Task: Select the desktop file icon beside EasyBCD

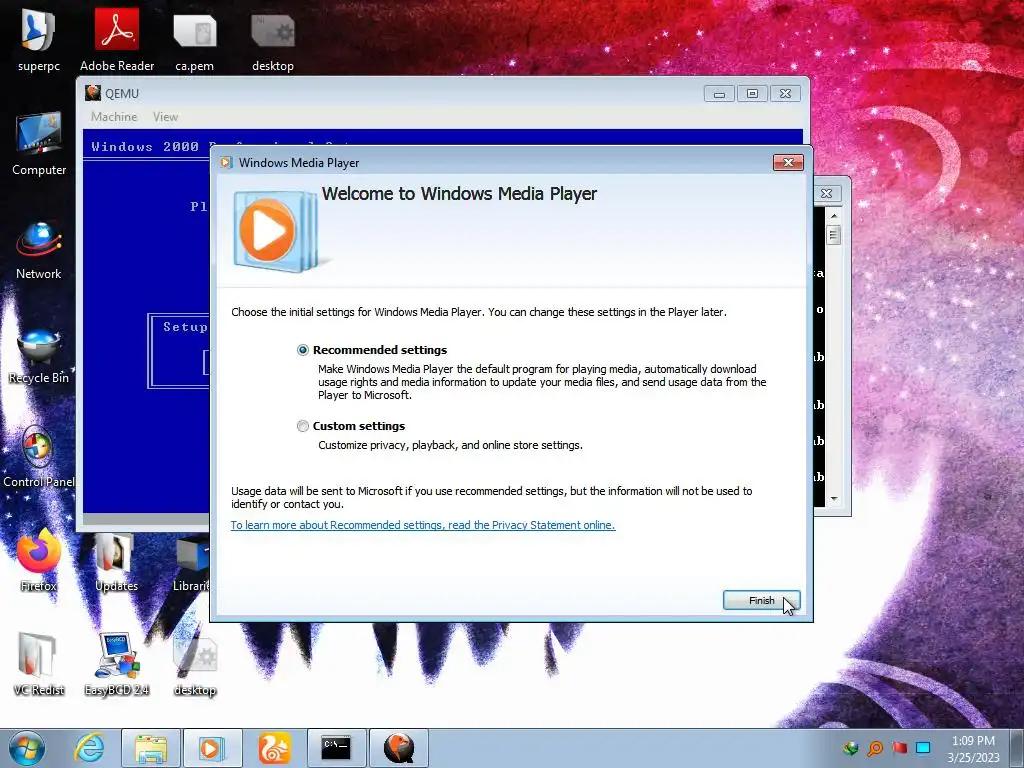Action: tap(195, 666)
